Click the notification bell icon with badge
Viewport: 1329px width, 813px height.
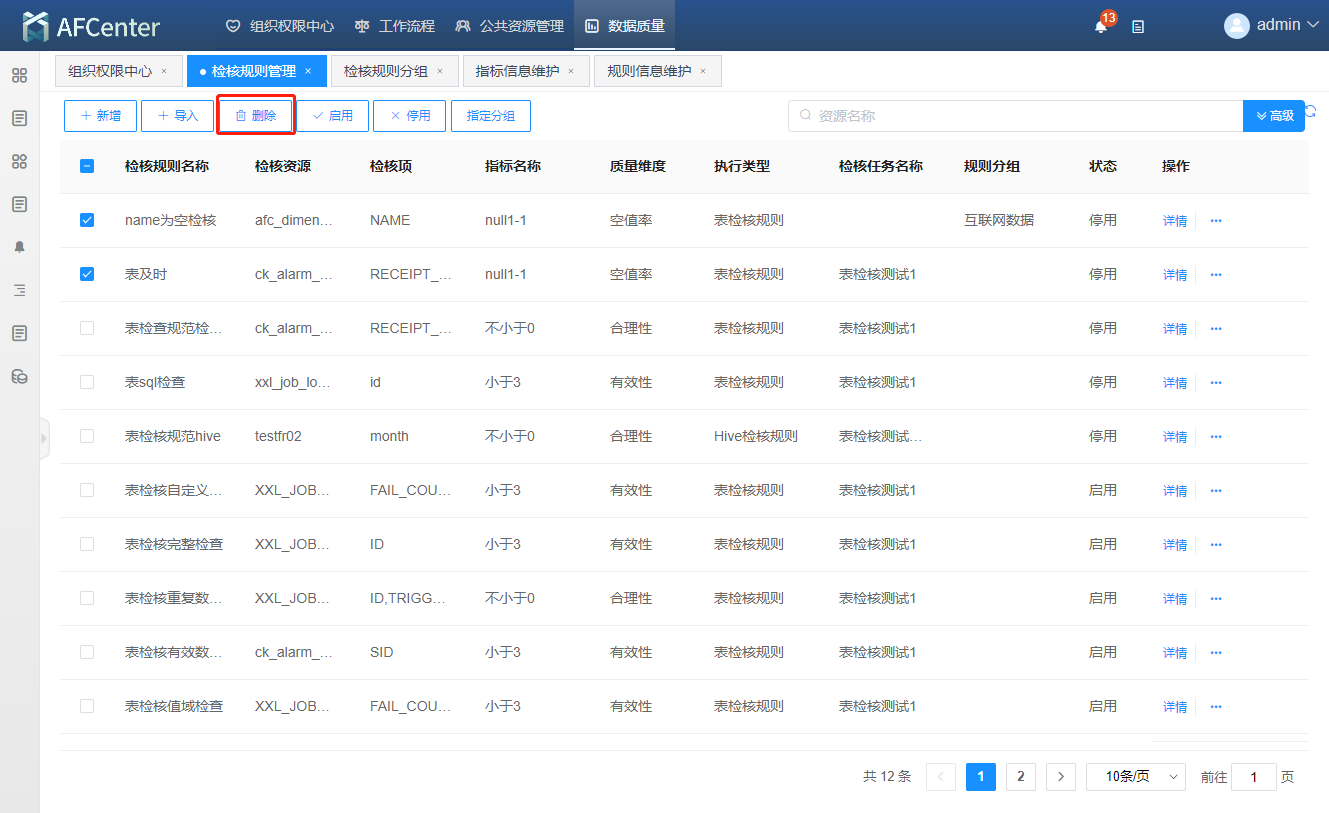click(1101, 27)
